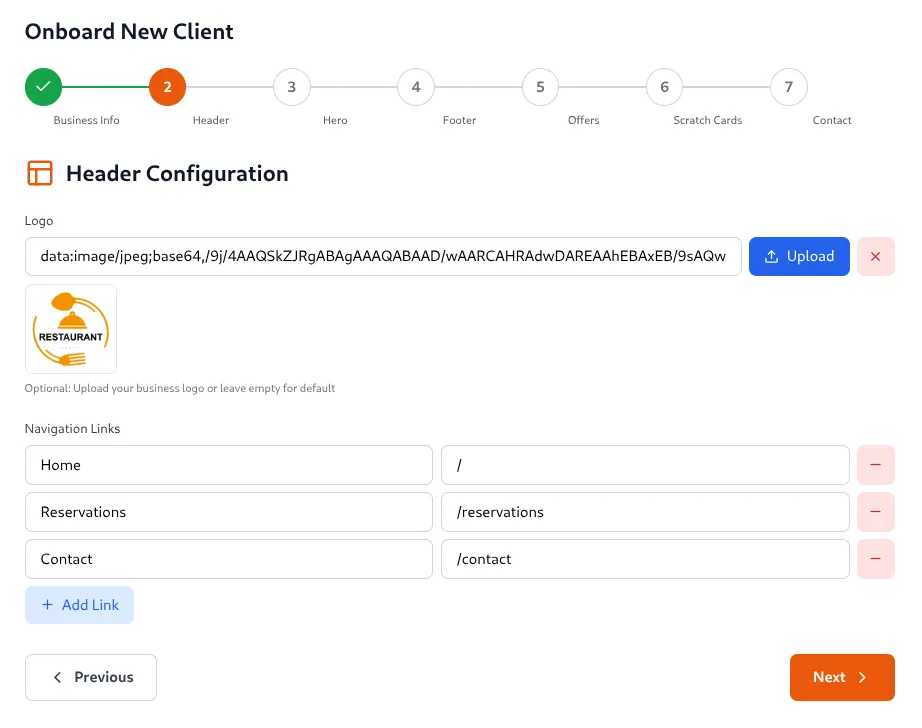
Task: Navigate to step 6 Scratch Cards
Action: pos(664,87)
